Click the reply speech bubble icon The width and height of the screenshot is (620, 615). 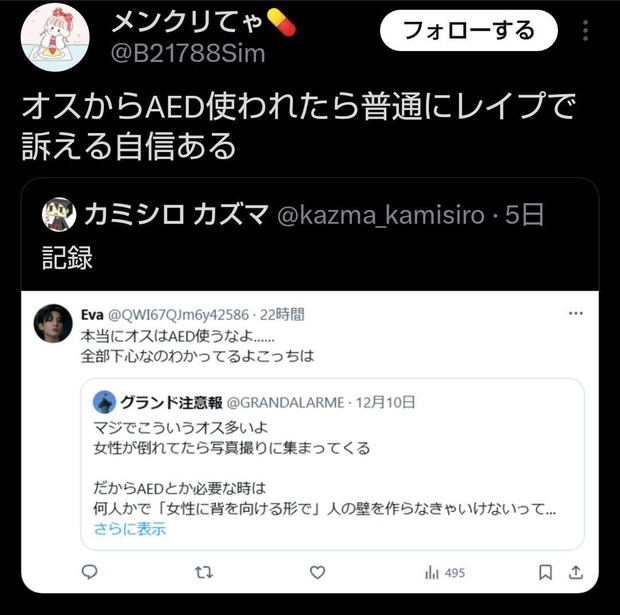tap(89, 572)
